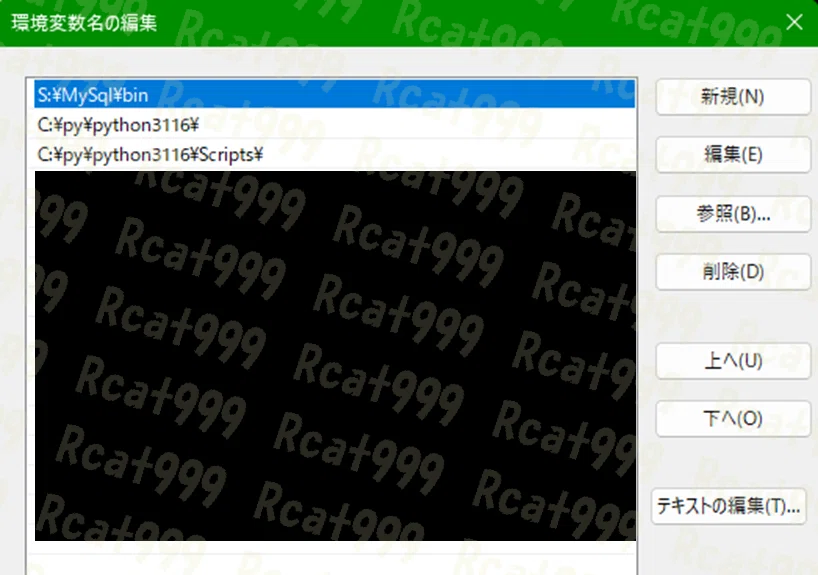Viewport: 818px width, 575px height.
Task: Open the 参照(B)... browse button
Action: 733,213
